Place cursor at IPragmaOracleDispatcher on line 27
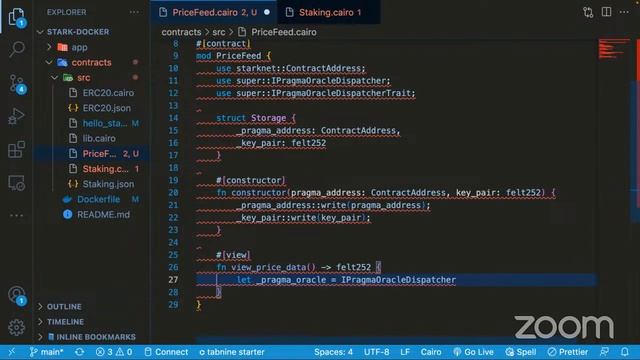Screen dimensions: 640x360 398,280
